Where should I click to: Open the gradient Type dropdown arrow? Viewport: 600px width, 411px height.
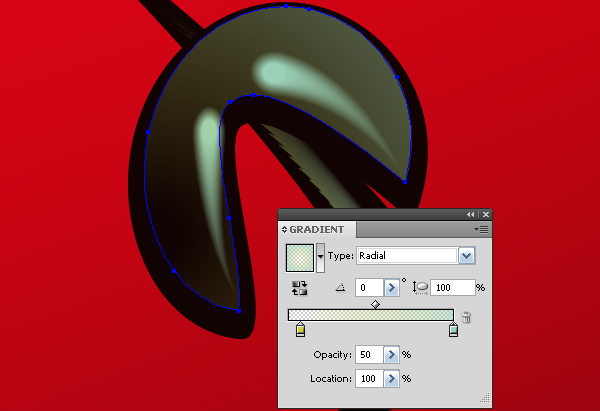pos(466,256)
